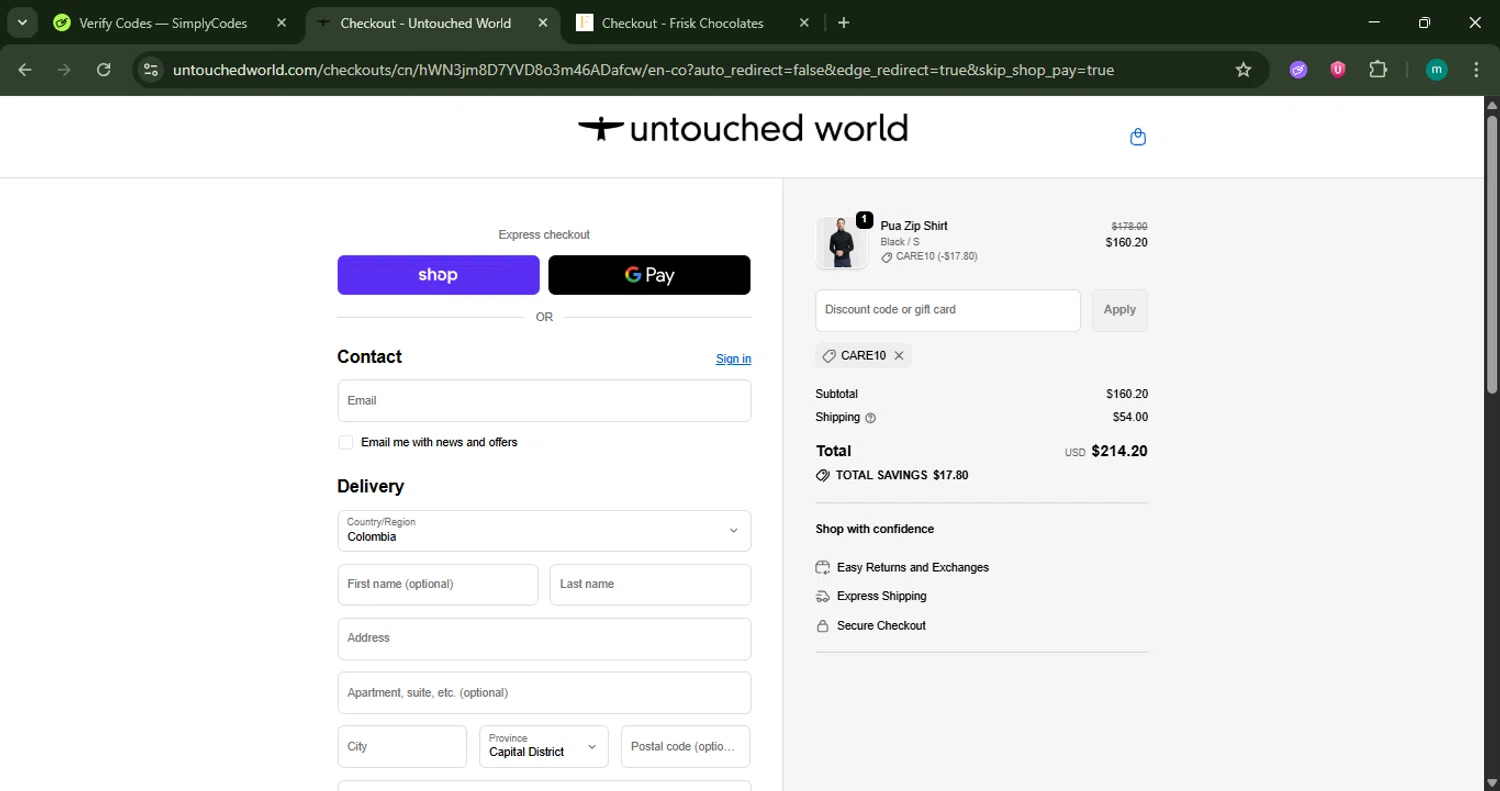Switch to Checkout Frisk Chocolates tab
Image resolution: width=1500 pixels, height=791 pixels.
(683, 23)
